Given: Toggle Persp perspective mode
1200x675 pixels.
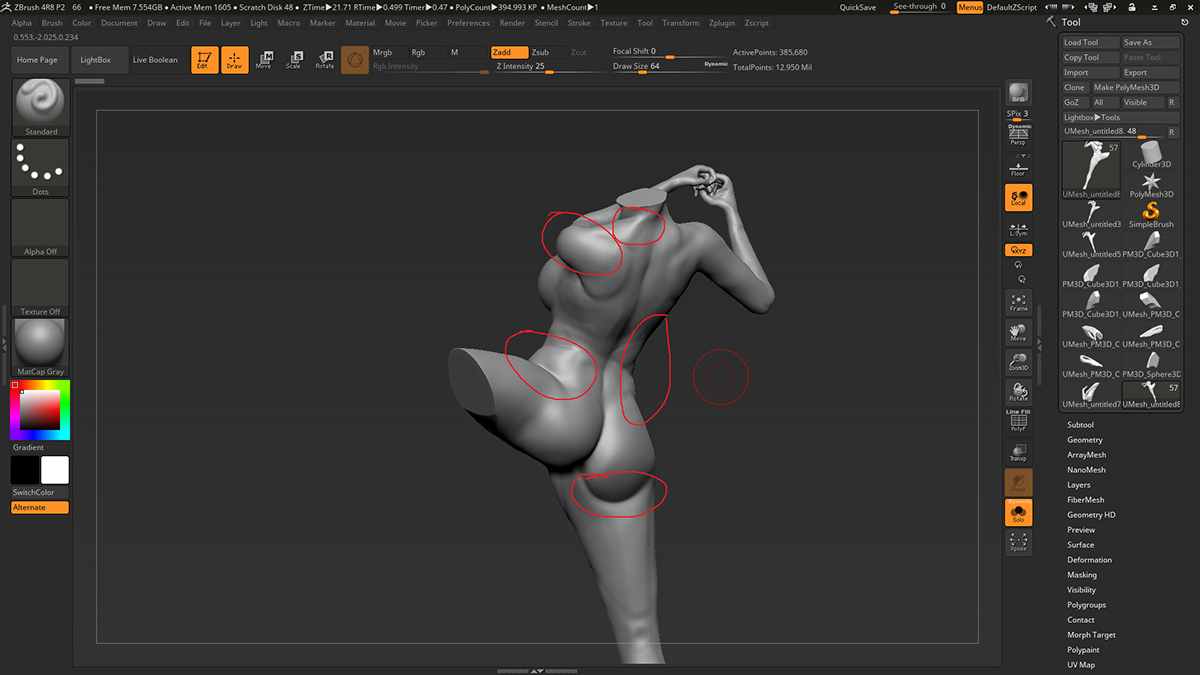Looking at the screenshot, I should point(1018,136).
